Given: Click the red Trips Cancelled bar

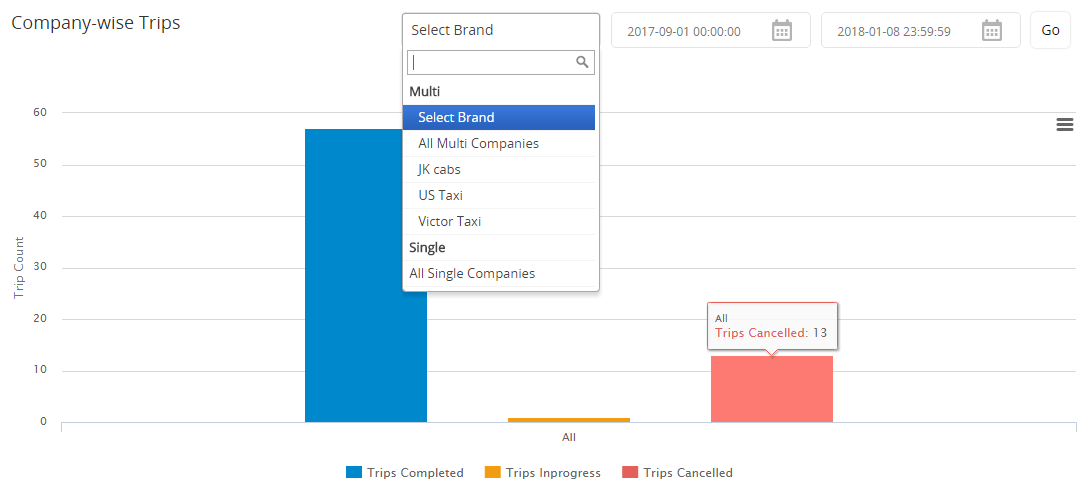Looking at the screenshot, I should point(771,390).
